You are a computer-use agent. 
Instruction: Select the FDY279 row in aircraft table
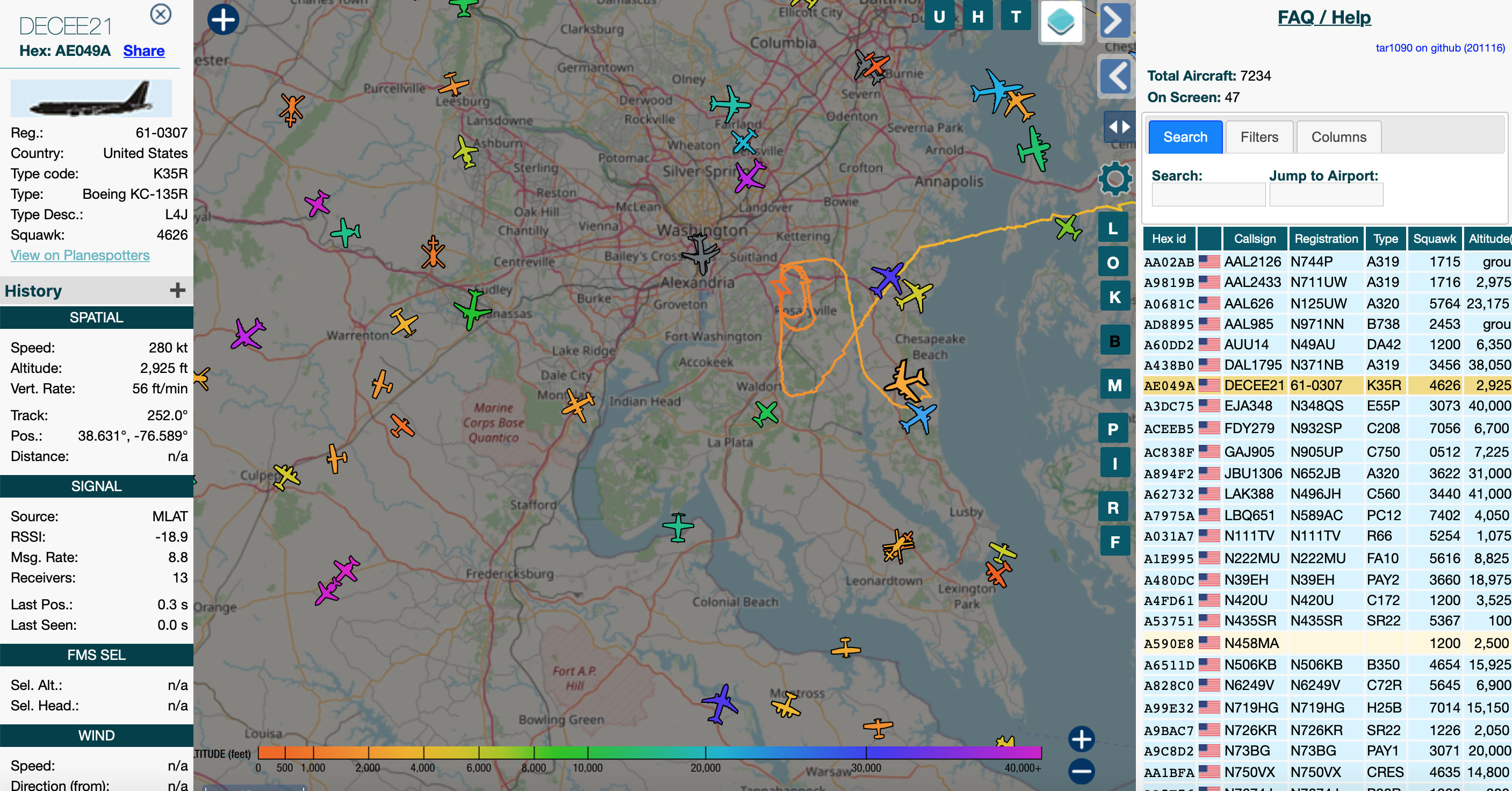pos(1327,428)
